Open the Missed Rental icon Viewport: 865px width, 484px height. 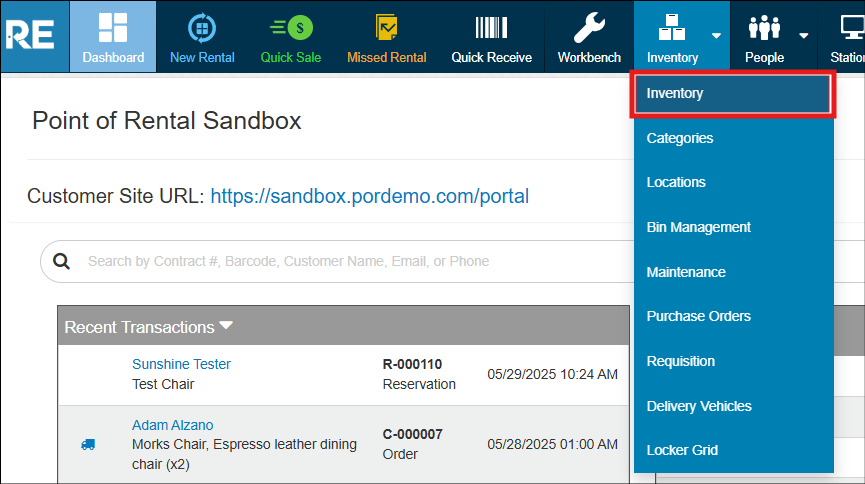point(386,28)
